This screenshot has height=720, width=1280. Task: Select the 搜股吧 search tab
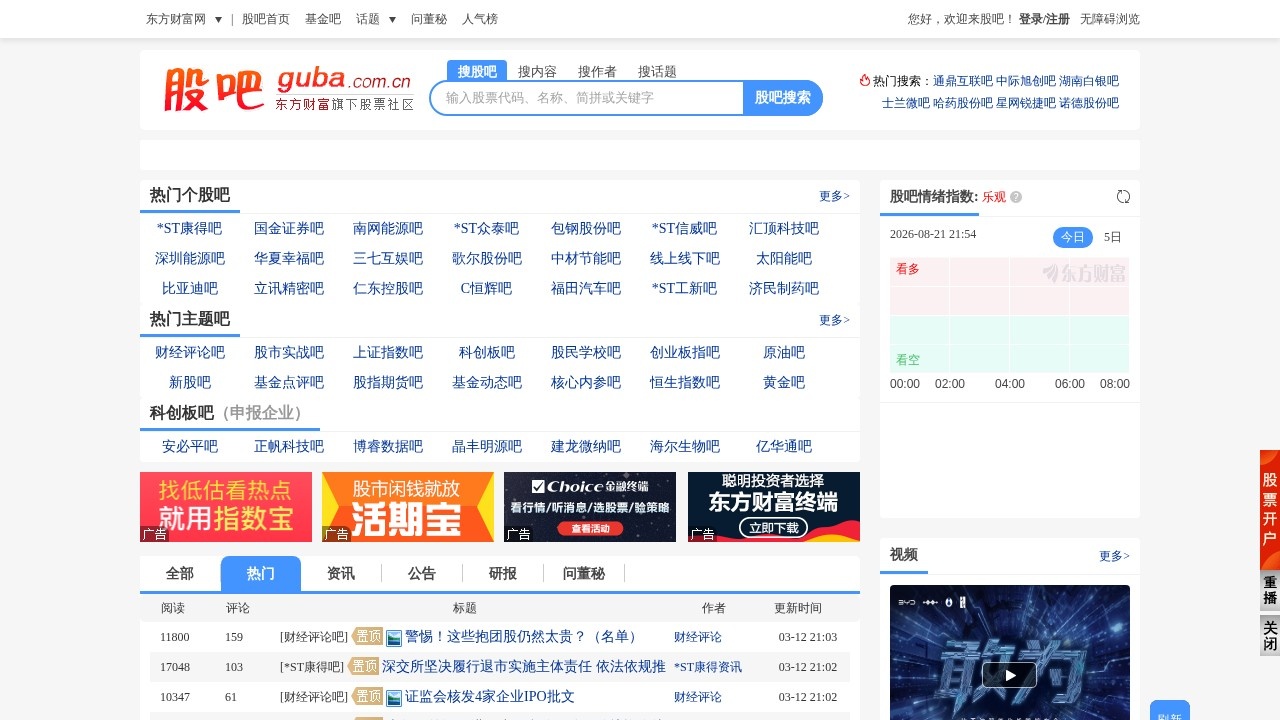477,71
